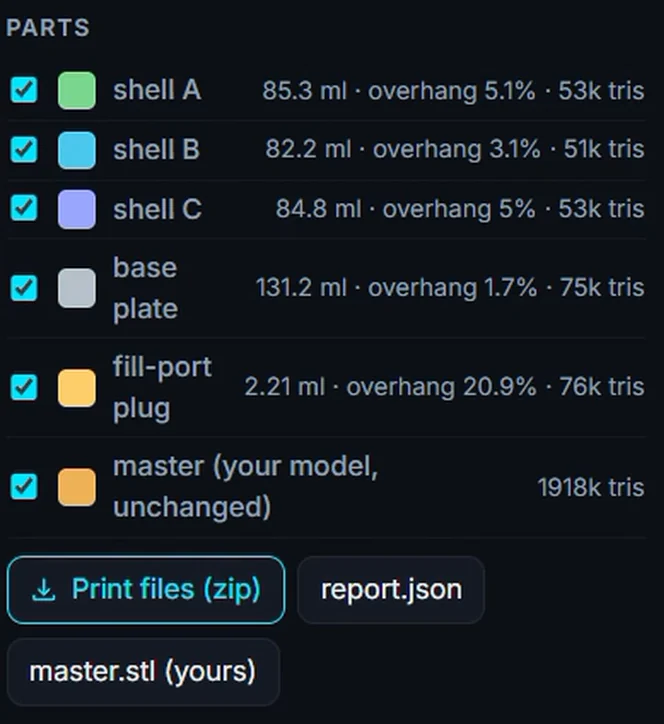Click shell B stats '82.2 ml · overhang 3.1%'

402,149
